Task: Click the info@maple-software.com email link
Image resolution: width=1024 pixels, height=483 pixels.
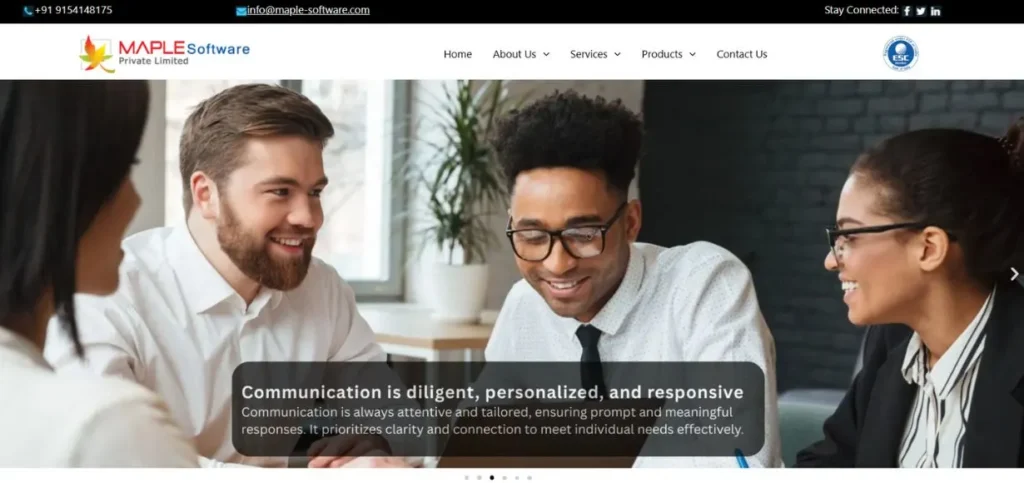Action: tap(308, 10)
